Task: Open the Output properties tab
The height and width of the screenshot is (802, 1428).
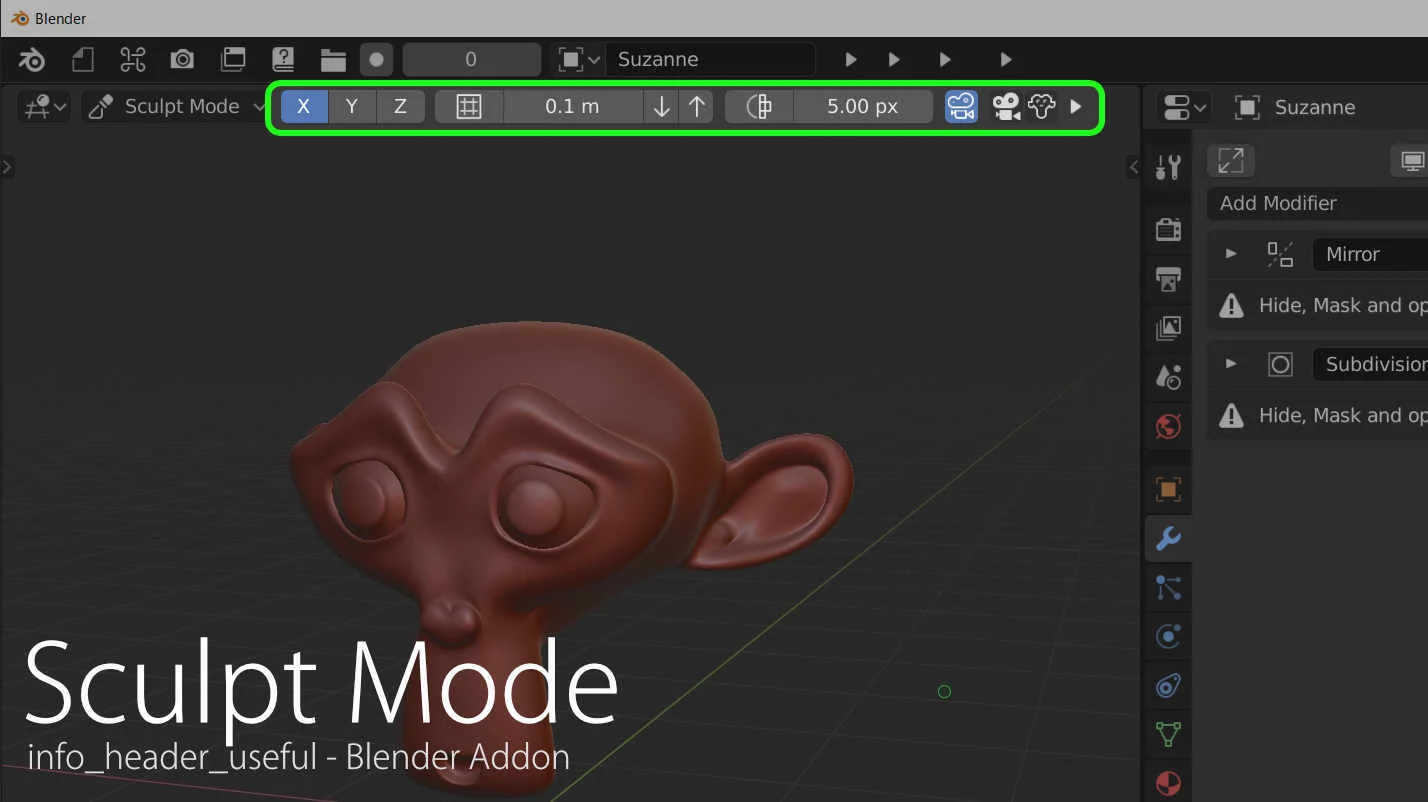Action: (x=1168, y=278)
